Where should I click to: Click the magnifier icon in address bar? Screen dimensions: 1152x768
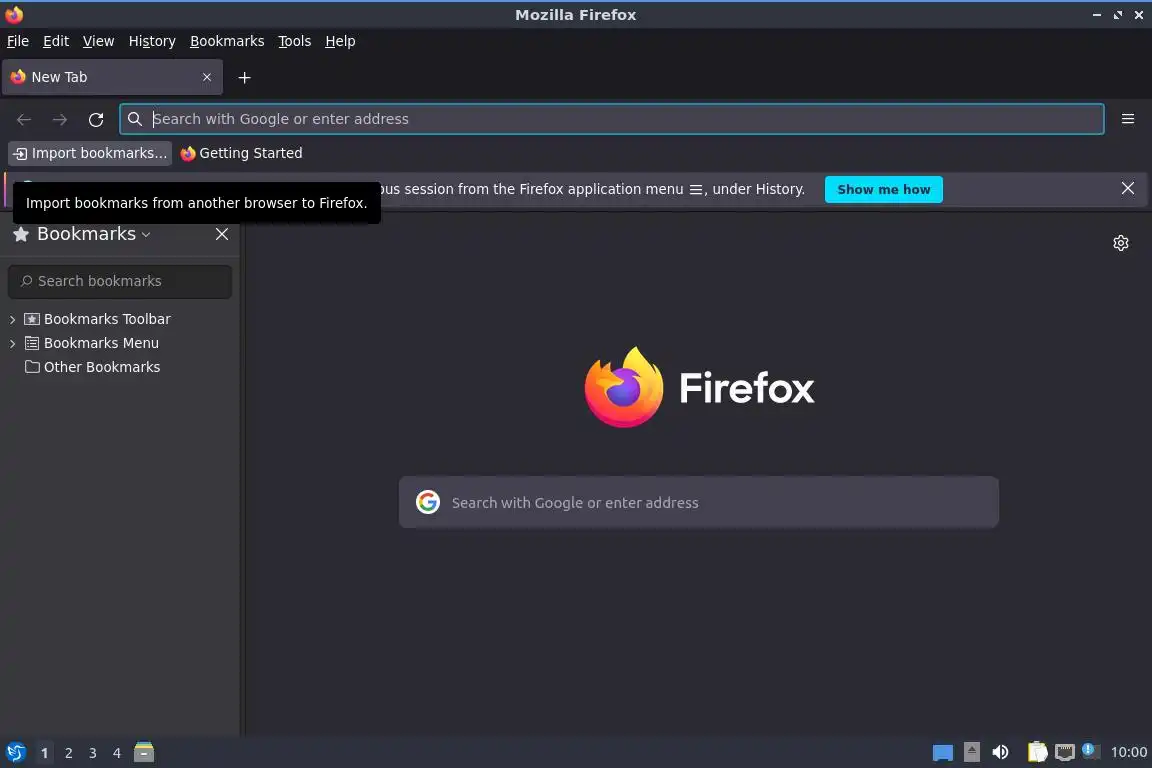coord(134,119)
